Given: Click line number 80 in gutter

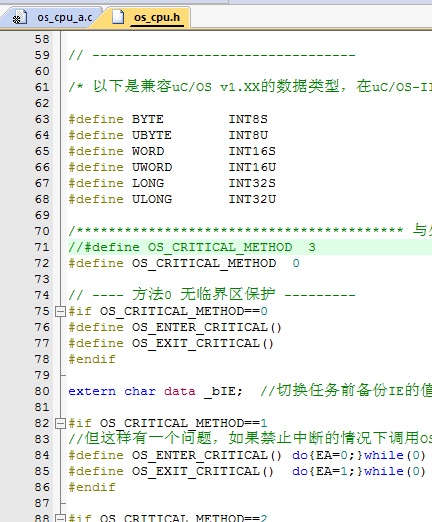Looking at the screenshot, I should point(42,391).
